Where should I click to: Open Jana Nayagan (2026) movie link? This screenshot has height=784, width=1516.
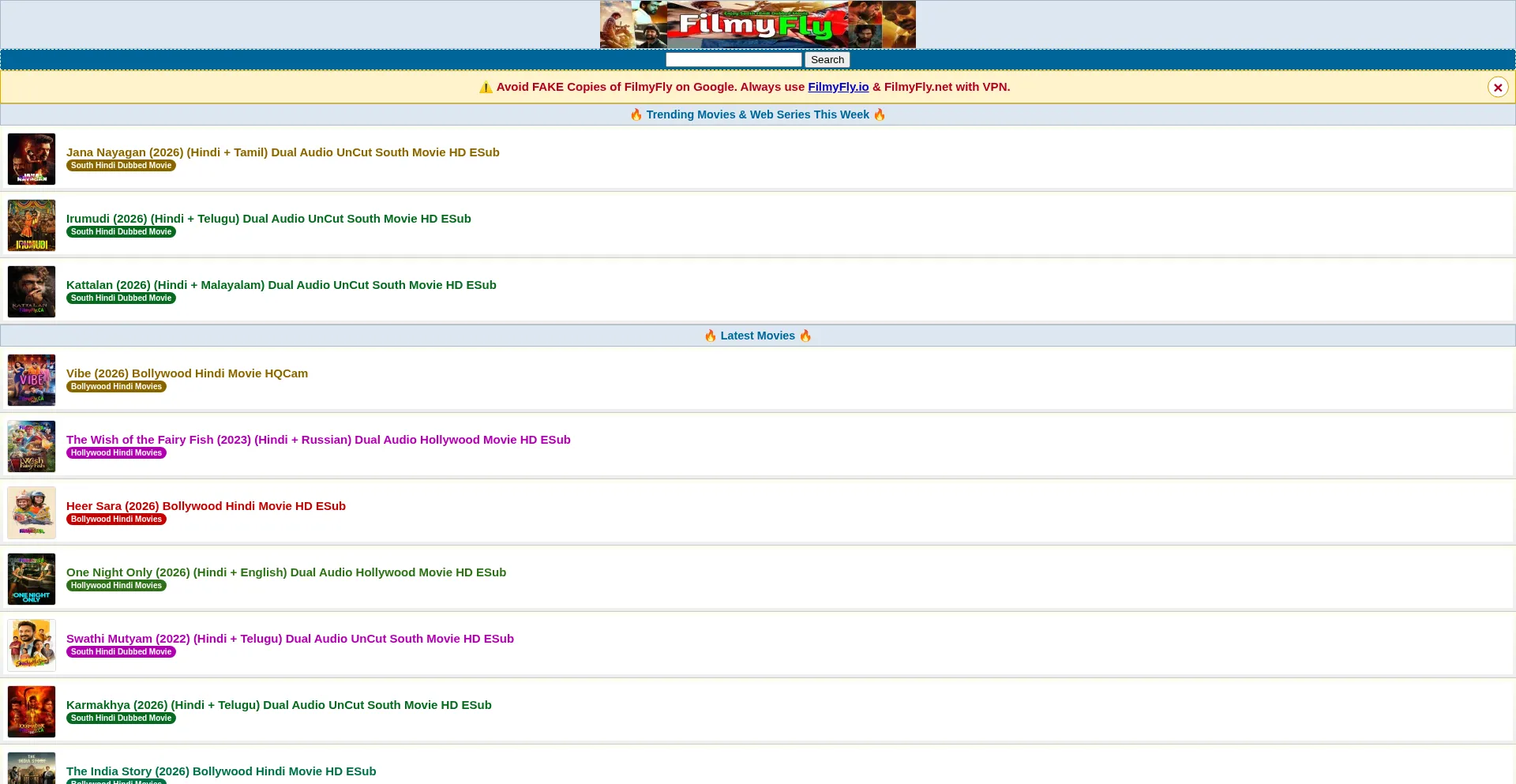tap(283, 152)
